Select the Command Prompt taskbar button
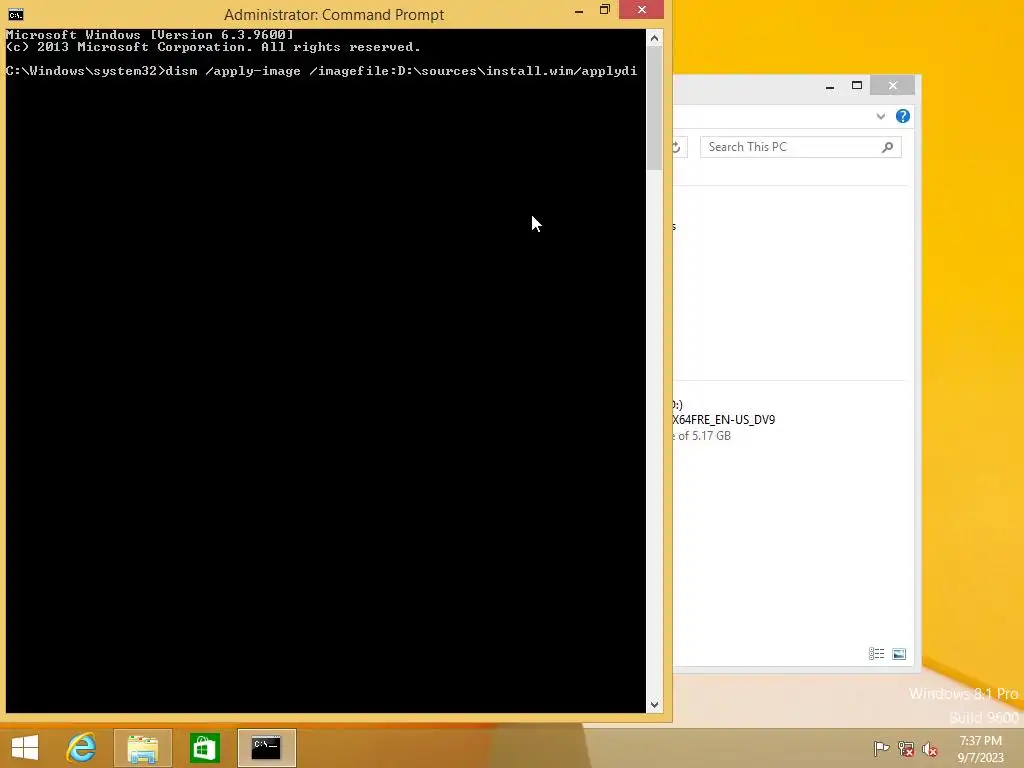1024x768 pixels. coord(266,748)
